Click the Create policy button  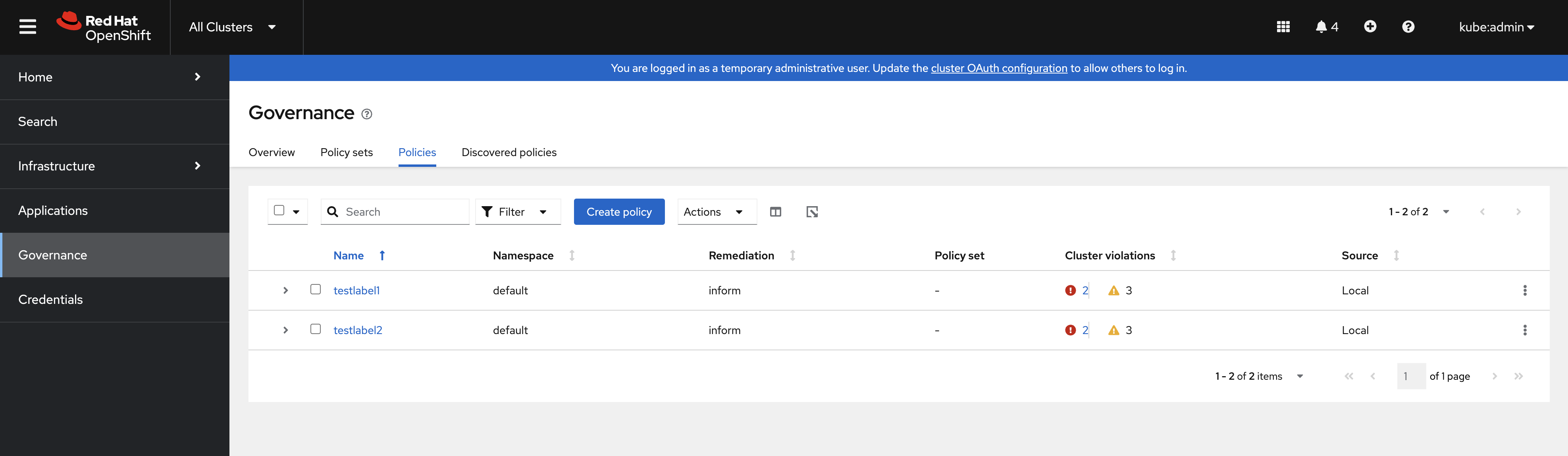click(618, 212)
